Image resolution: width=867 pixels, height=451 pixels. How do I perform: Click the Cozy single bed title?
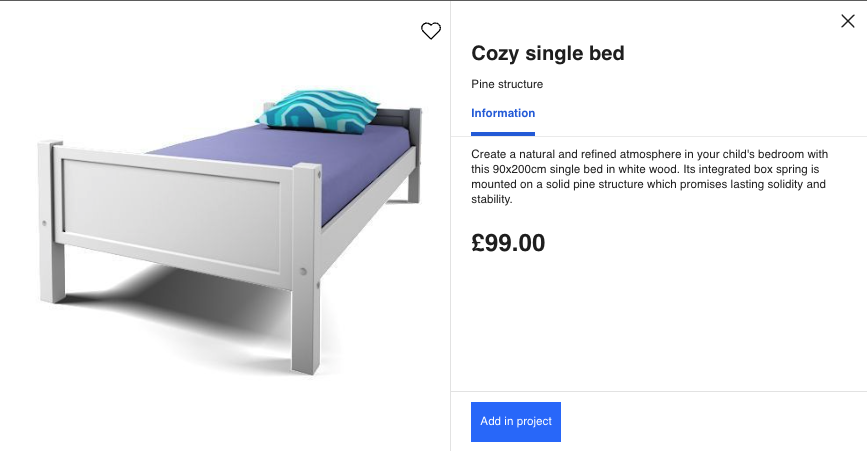point(548,54)
